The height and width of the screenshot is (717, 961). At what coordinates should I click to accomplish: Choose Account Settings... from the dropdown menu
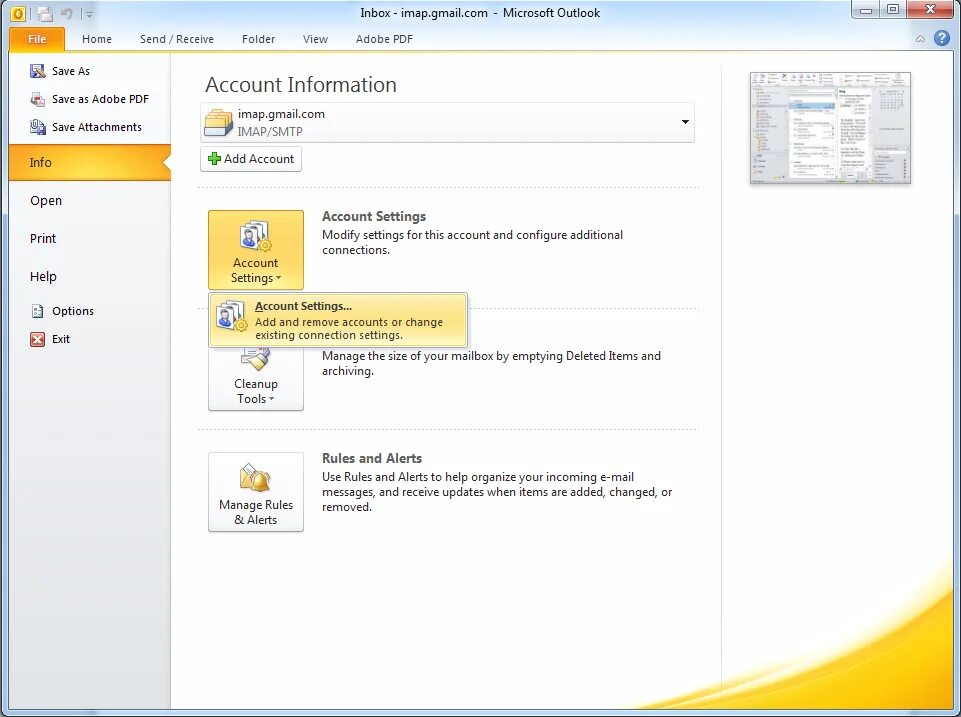338,320
